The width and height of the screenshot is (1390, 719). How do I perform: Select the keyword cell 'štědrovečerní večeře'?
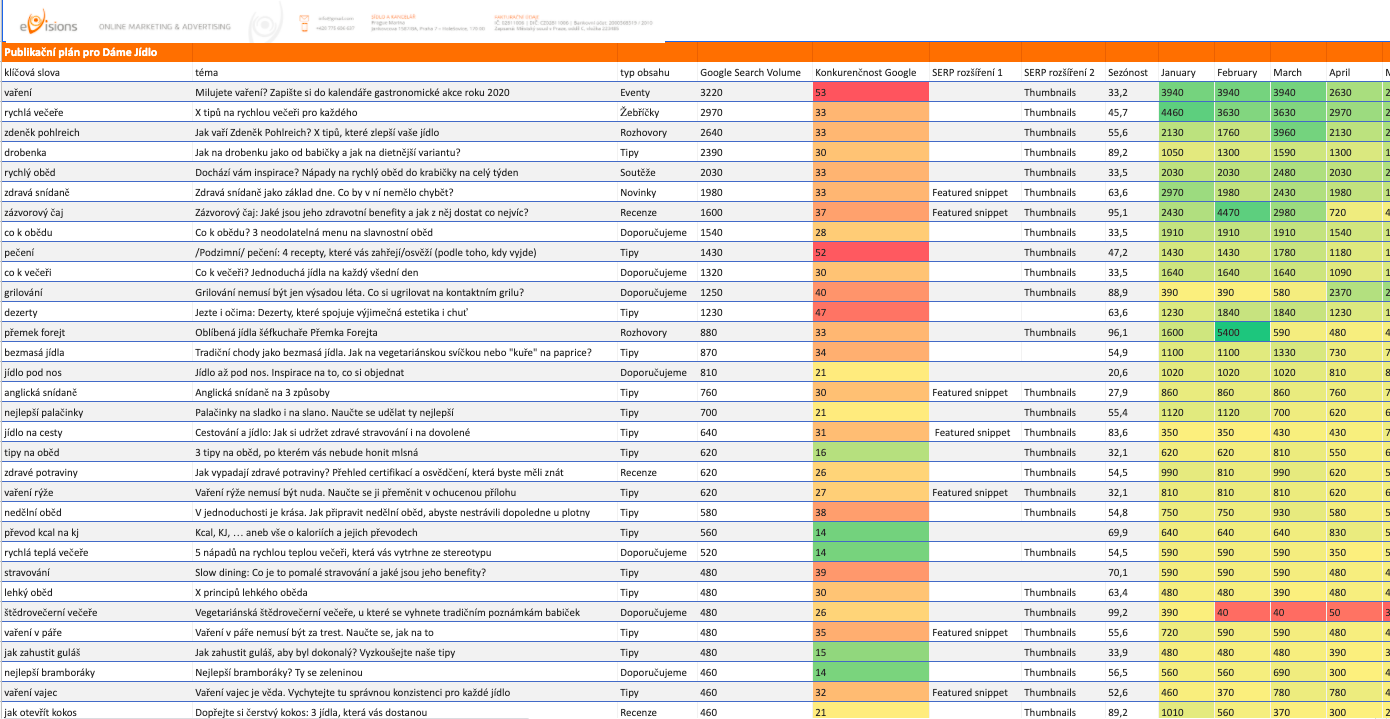tap(96, 612)
